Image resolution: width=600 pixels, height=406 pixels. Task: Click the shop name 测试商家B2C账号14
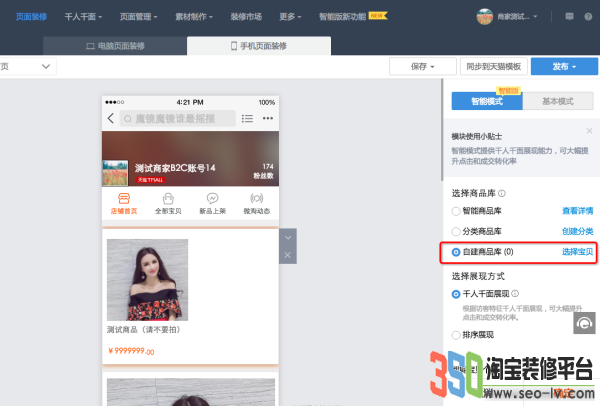tap(175, 168)
